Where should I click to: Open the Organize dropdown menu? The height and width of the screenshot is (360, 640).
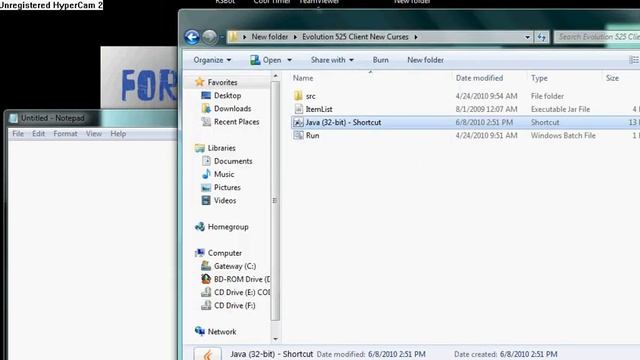(212, 60)
